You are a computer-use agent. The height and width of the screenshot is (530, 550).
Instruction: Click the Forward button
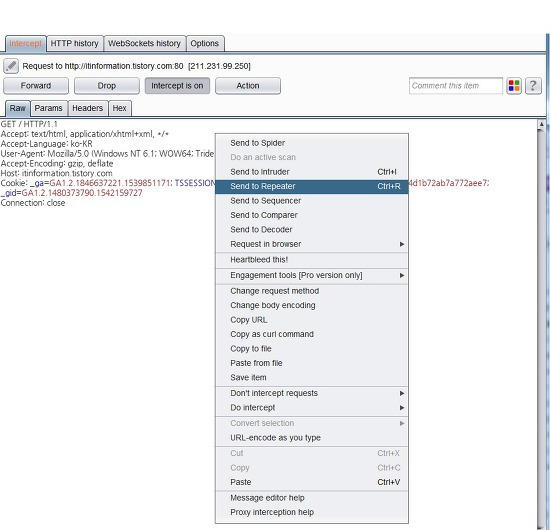(36, 86)
